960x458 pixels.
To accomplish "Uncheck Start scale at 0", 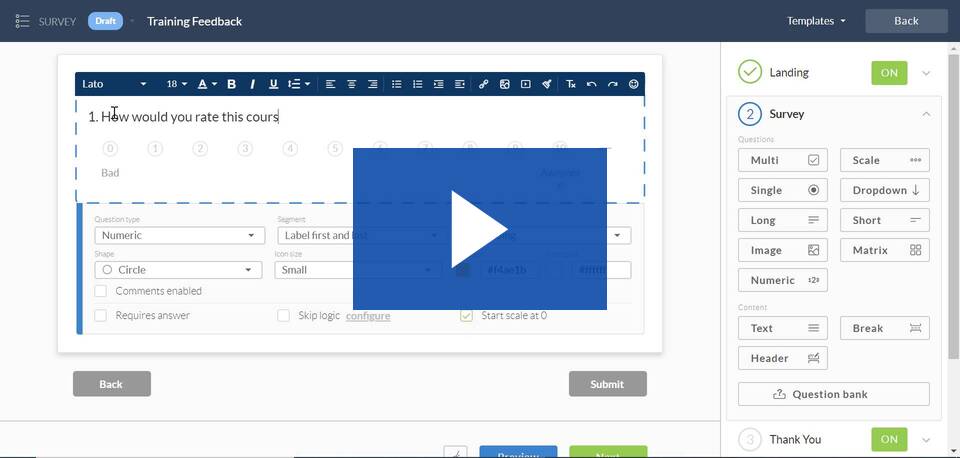I will [467, 315].
